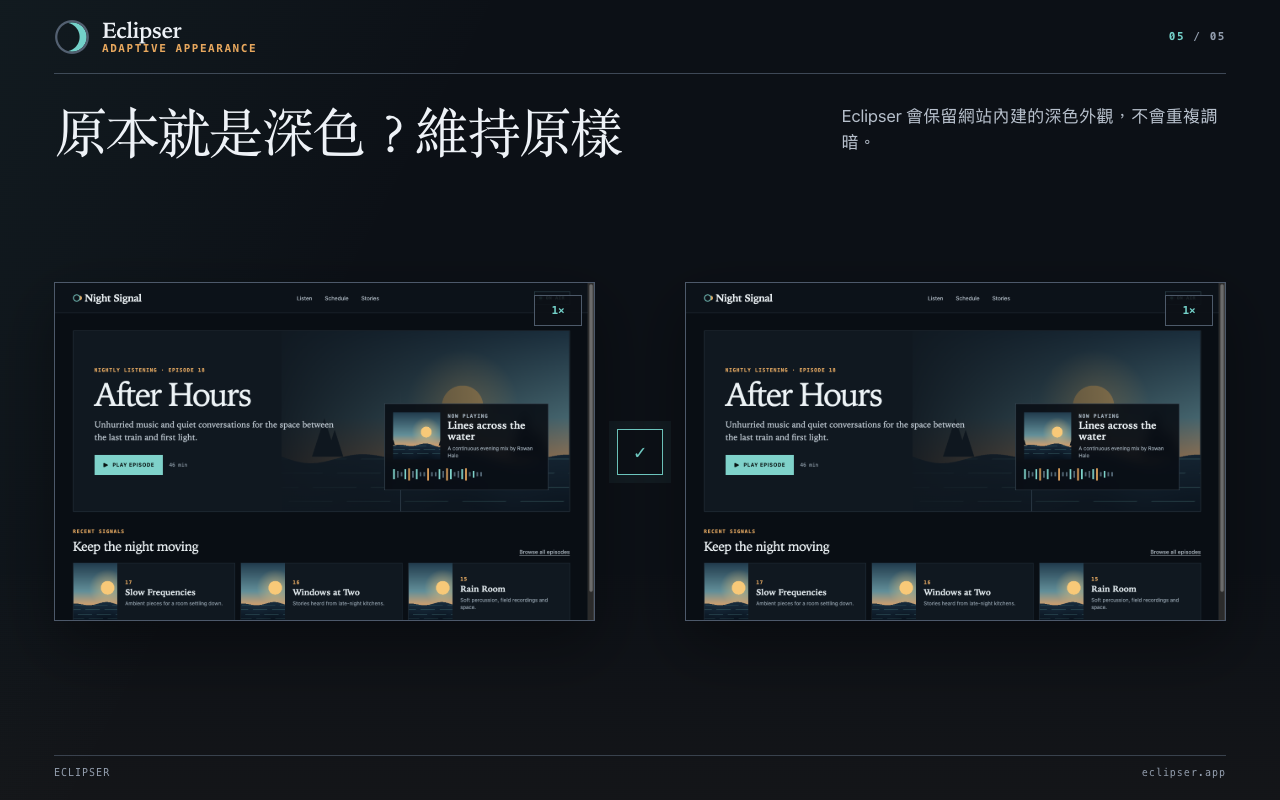Click Now Playing sunset thumbnail, left preview

coord(416,434)
